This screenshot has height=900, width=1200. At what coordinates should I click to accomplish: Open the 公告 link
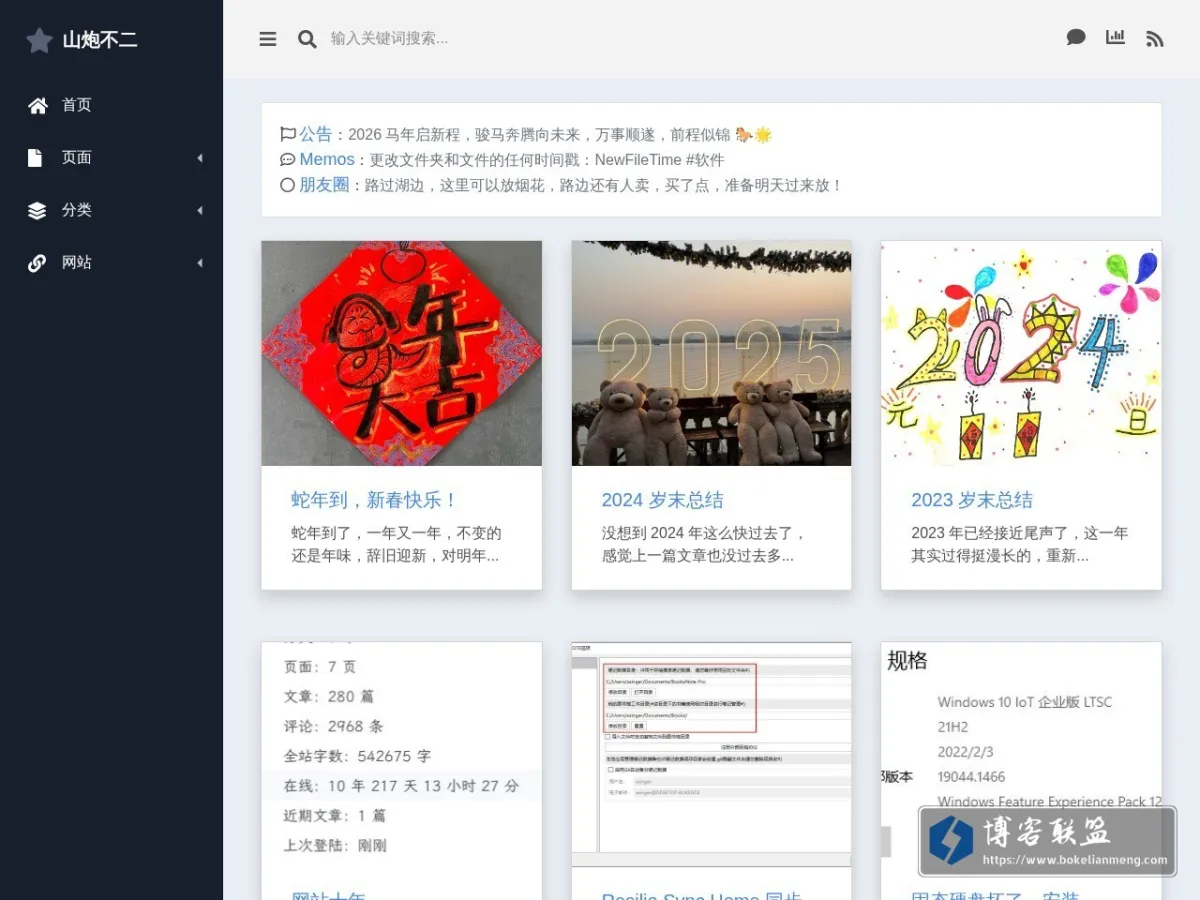(x=315, y=134)
